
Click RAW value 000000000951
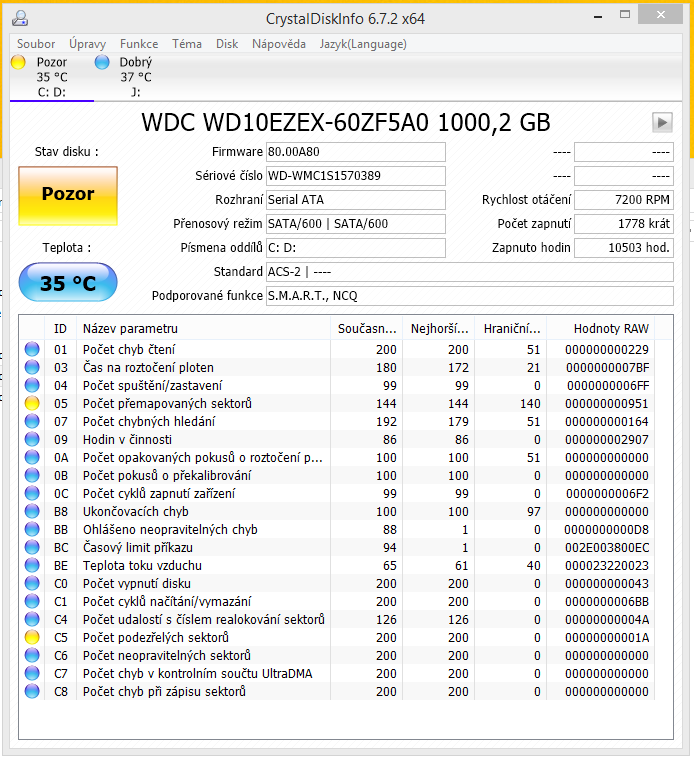tap(606, 404)
